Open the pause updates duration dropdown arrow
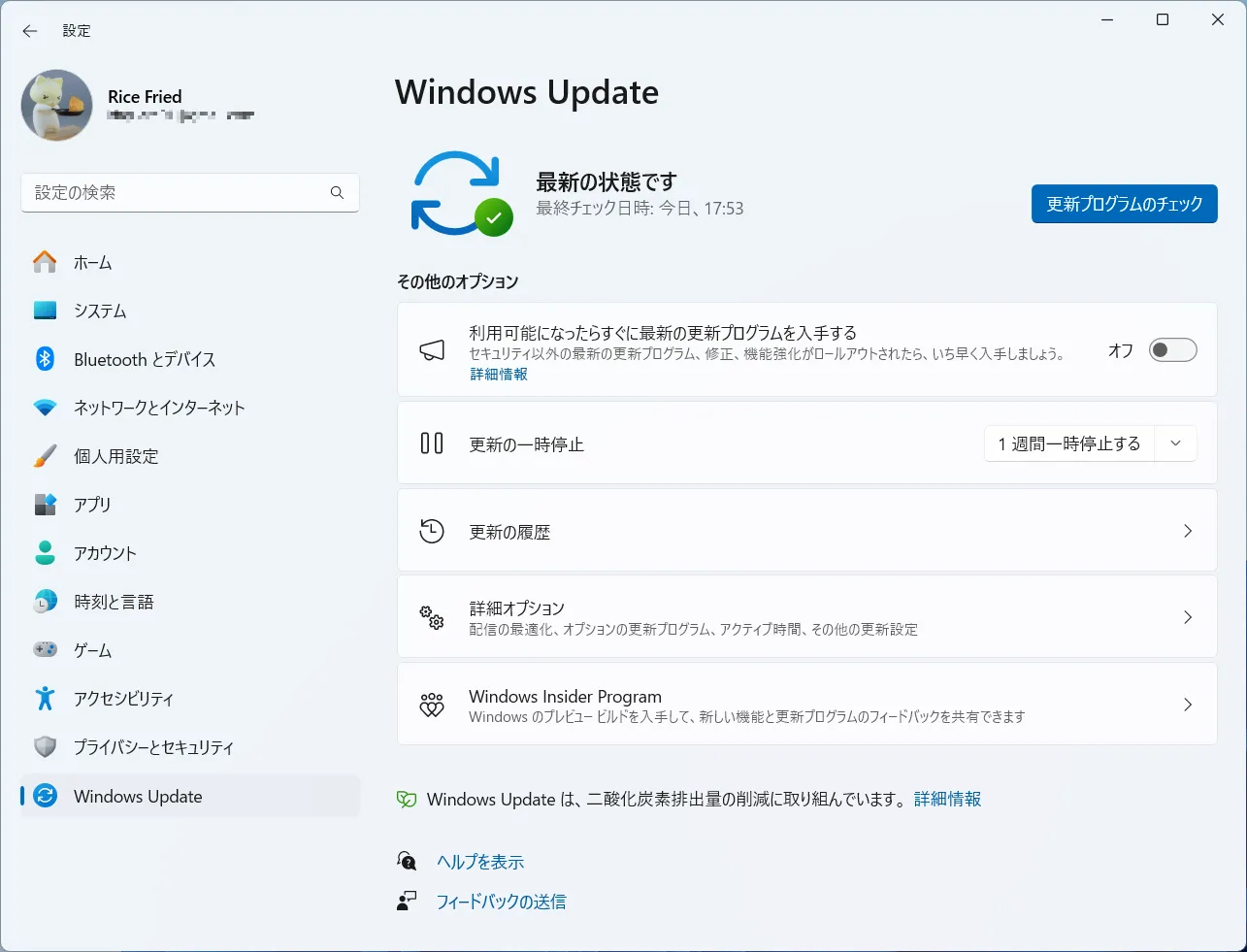The image size is (1247, 952). coord(1175,443)
